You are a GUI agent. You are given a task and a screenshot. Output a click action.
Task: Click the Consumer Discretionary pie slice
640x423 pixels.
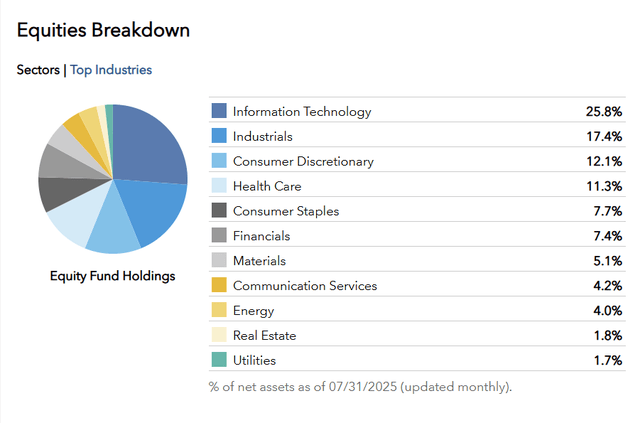(x=114, y=229)
